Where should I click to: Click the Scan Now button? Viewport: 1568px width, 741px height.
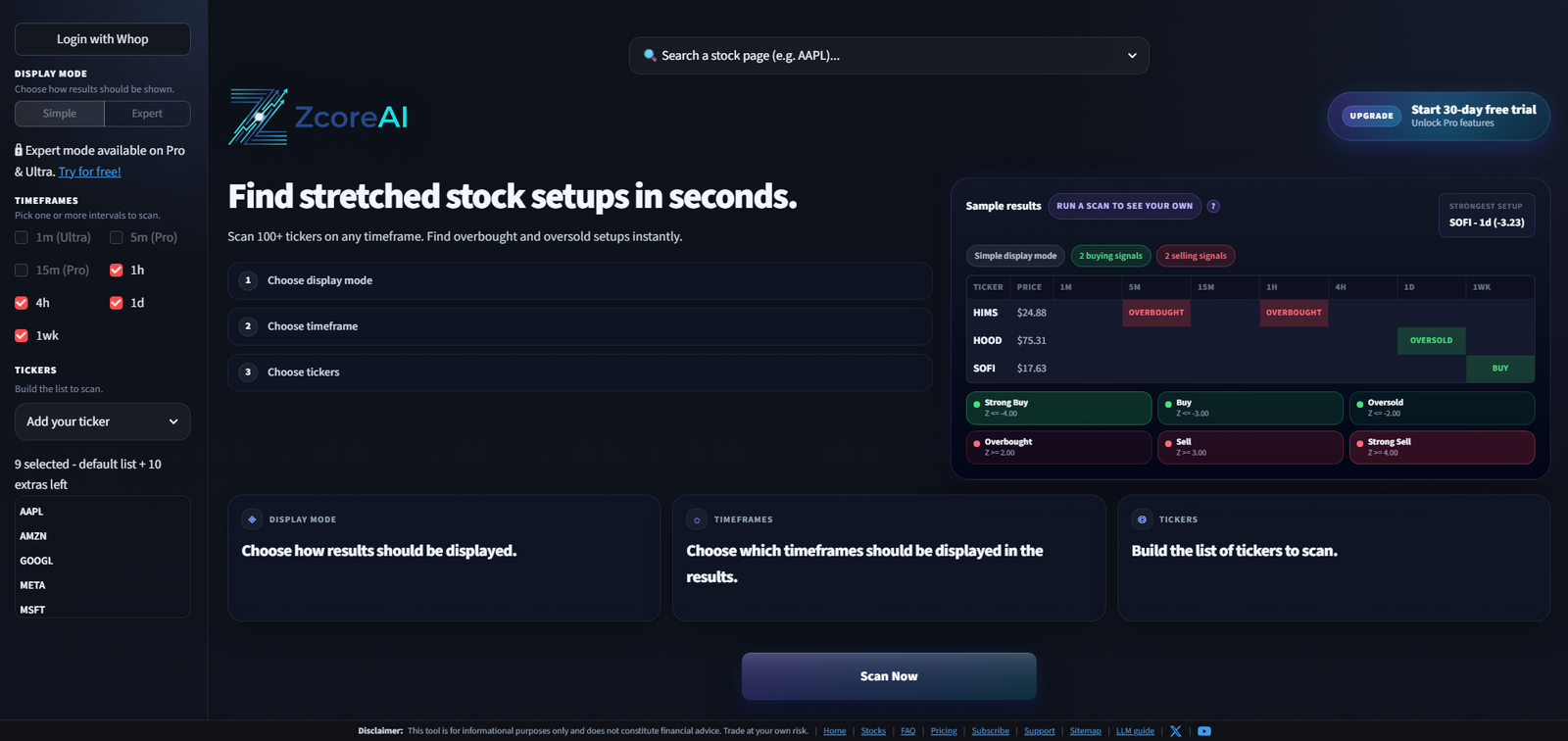889,676
